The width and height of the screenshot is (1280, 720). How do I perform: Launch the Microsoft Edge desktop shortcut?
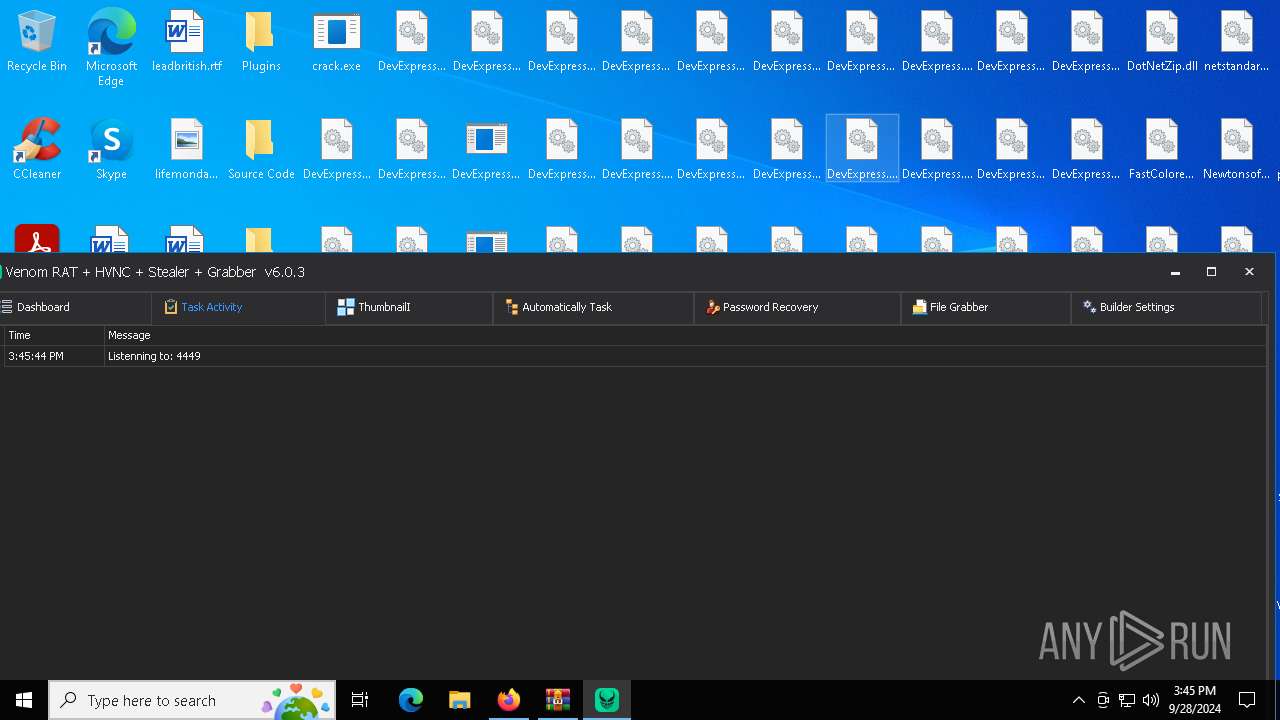click(x=111, y=46)
